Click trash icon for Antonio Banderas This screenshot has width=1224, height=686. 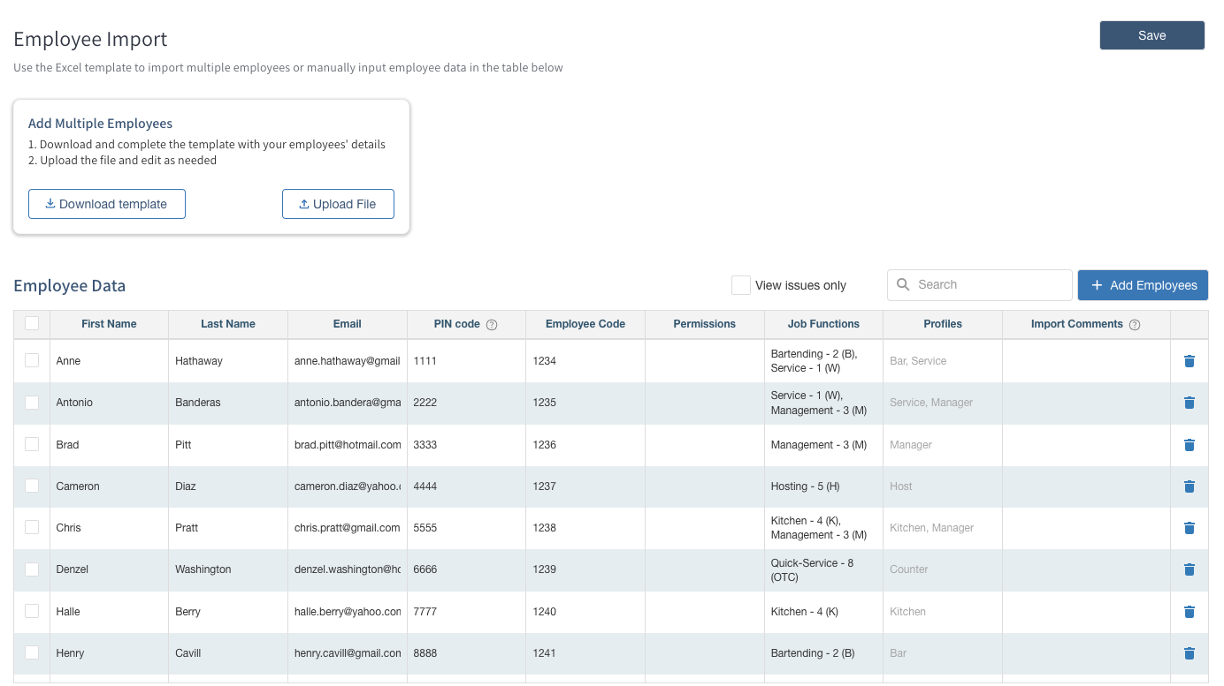pyautogui.click(x=1189, y=403)
